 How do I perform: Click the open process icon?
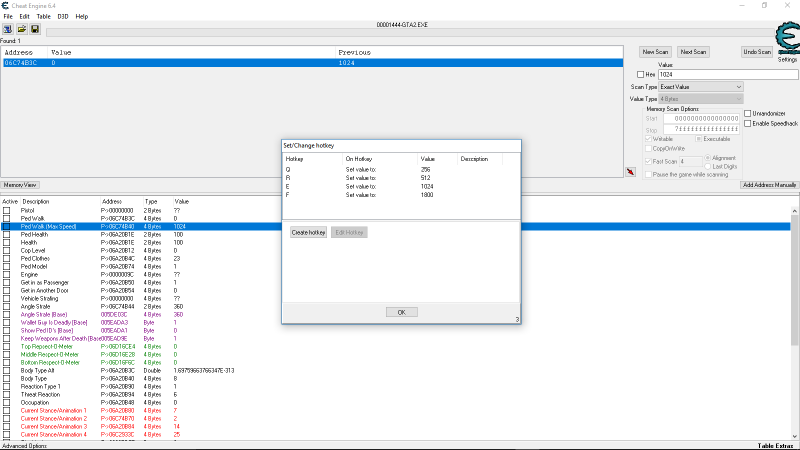coord(7,29)
